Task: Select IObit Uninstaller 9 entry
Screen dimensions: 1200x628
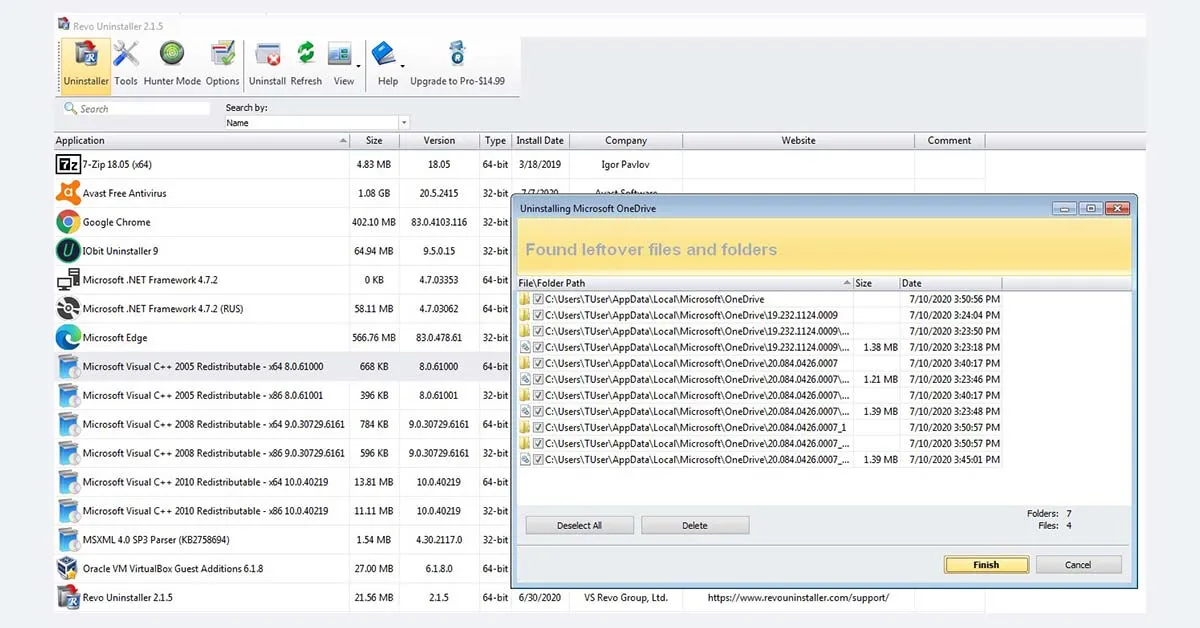Action: [x=120, y=251]
